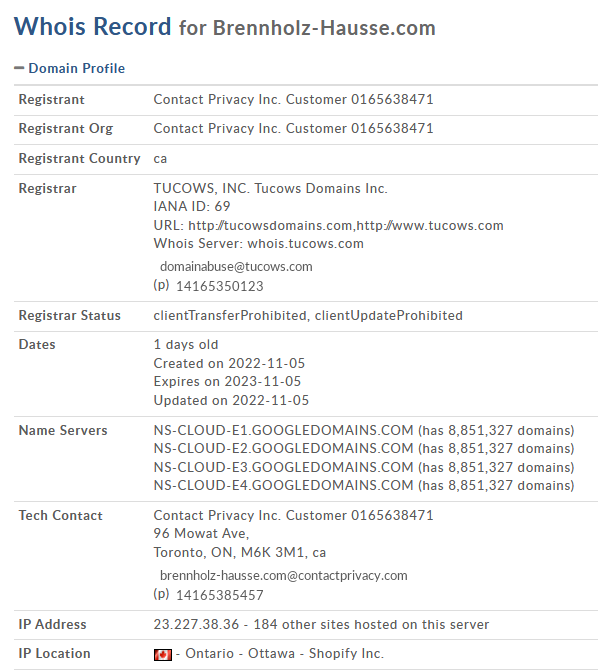The height and width of the screenshot is (672, 598).
Task: Click IP address 23.227.38.36 line
Action: [x=321, y=624]
